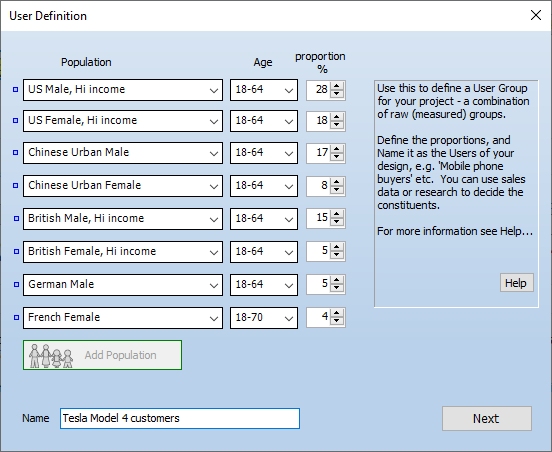Close the User Definition dialog

pyautogui.click(x=536, y=15)
